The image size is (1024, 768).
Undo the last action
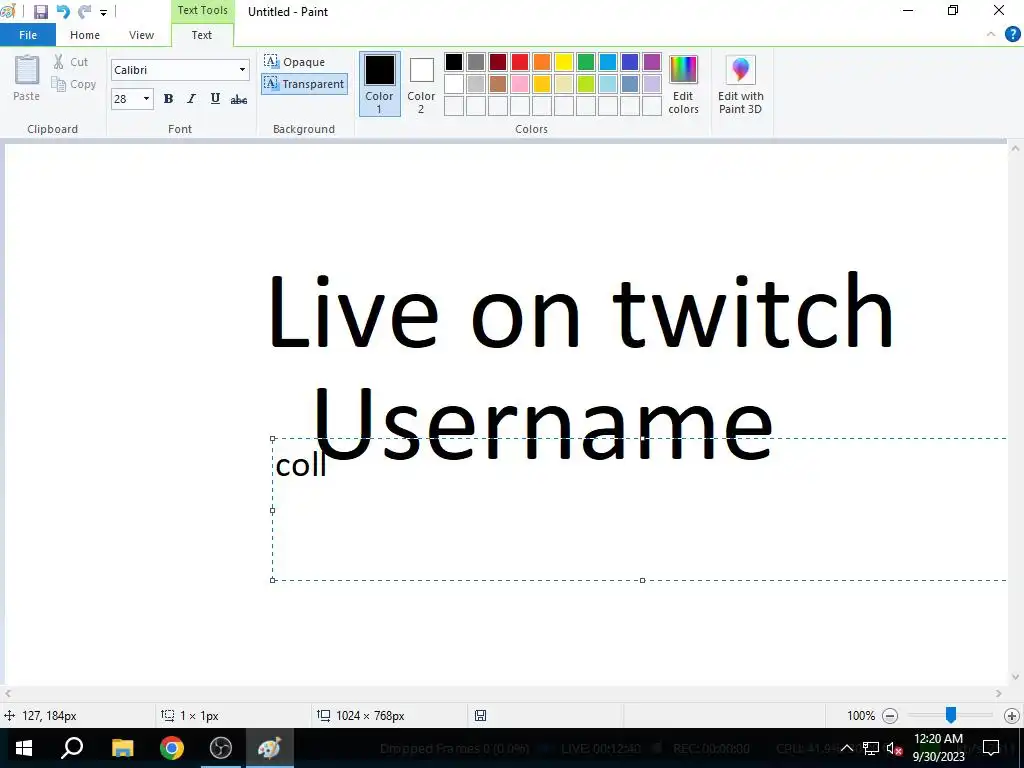pyautogui.click(x=63, y=12)
